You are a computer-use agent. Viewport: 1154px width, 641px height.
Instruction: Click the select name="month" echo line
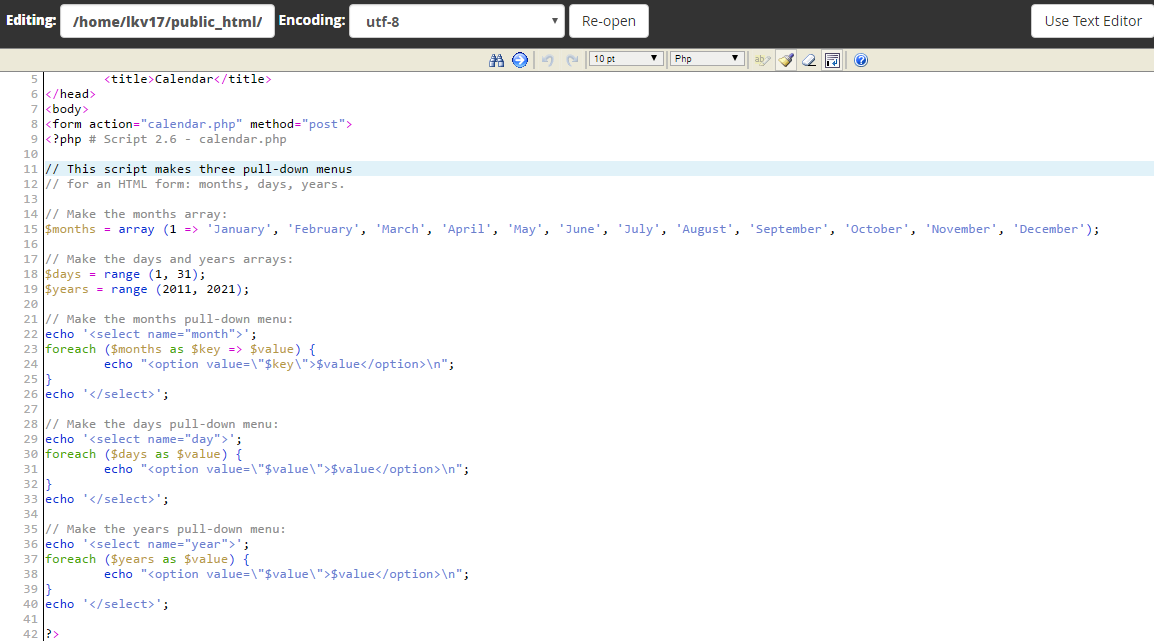[x=151, y=334]
